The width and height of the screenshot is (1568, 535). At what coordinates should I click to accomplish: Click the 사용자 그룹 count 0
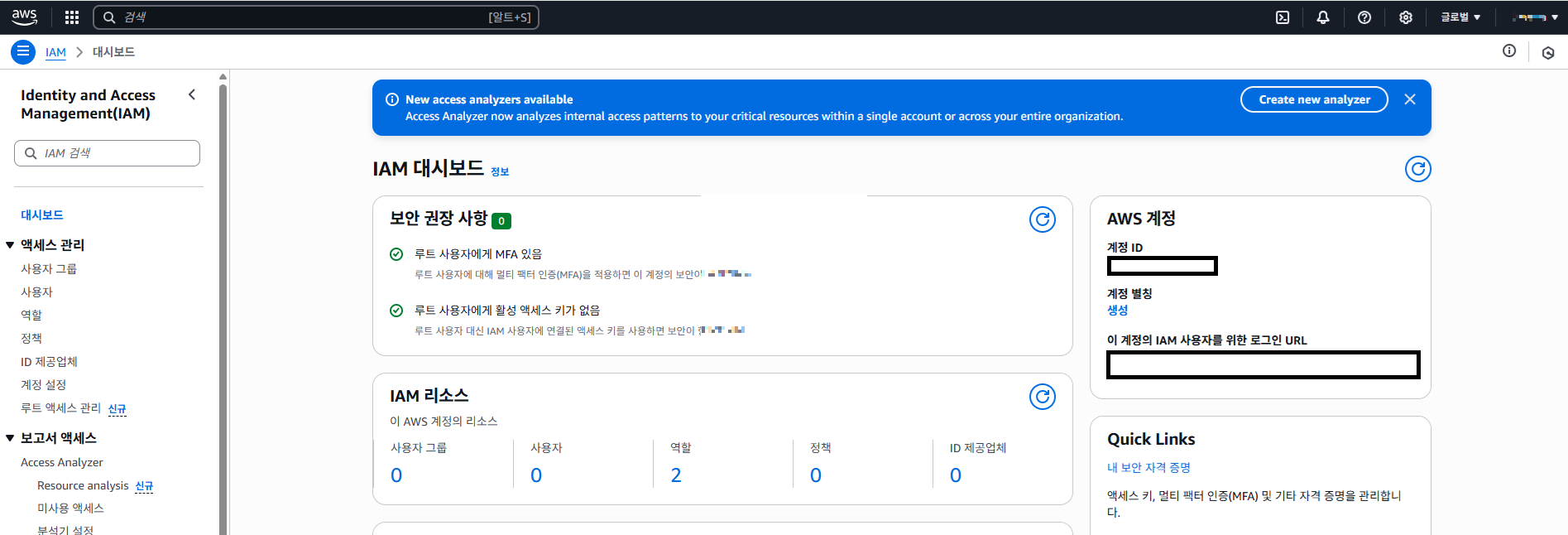pos(396,475)
